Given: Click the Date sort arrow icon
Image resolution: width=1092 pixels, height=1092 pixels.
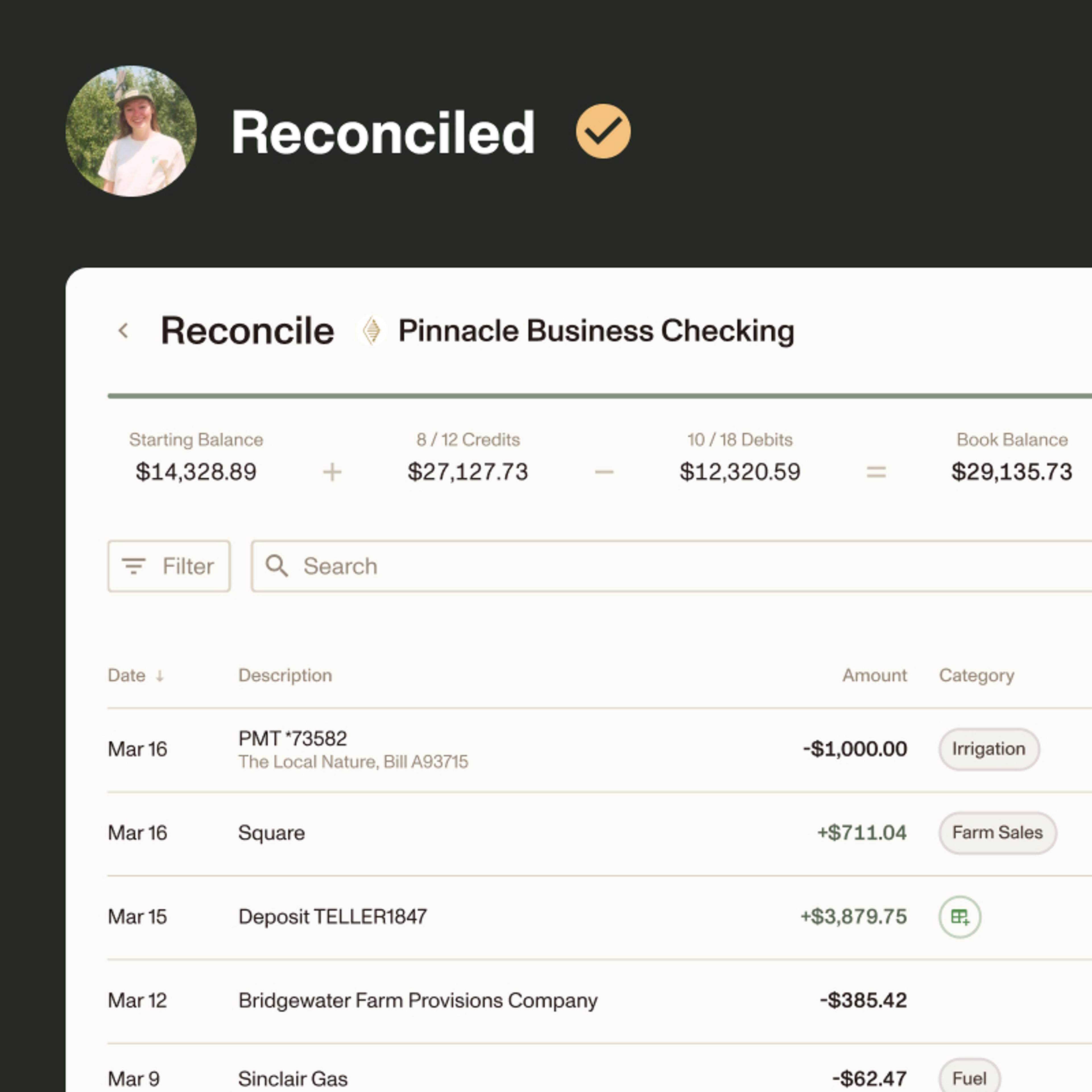Looking at the screenshot, I should pos(160,675).
